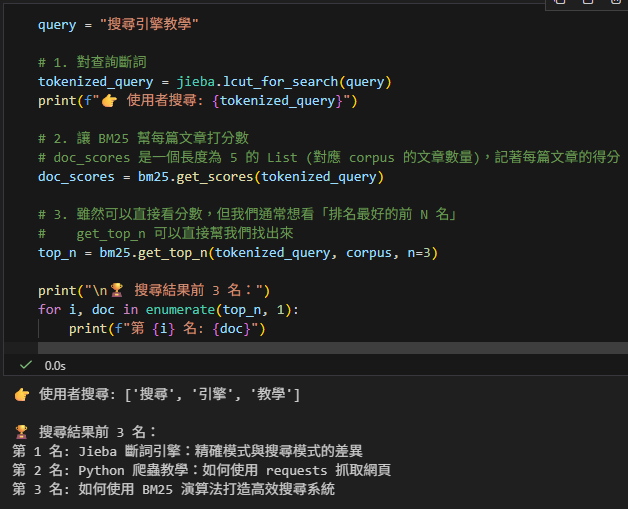The image size is (628, 509).
Task: Click the 0.0s execution time label
Action: pos(55,366)
